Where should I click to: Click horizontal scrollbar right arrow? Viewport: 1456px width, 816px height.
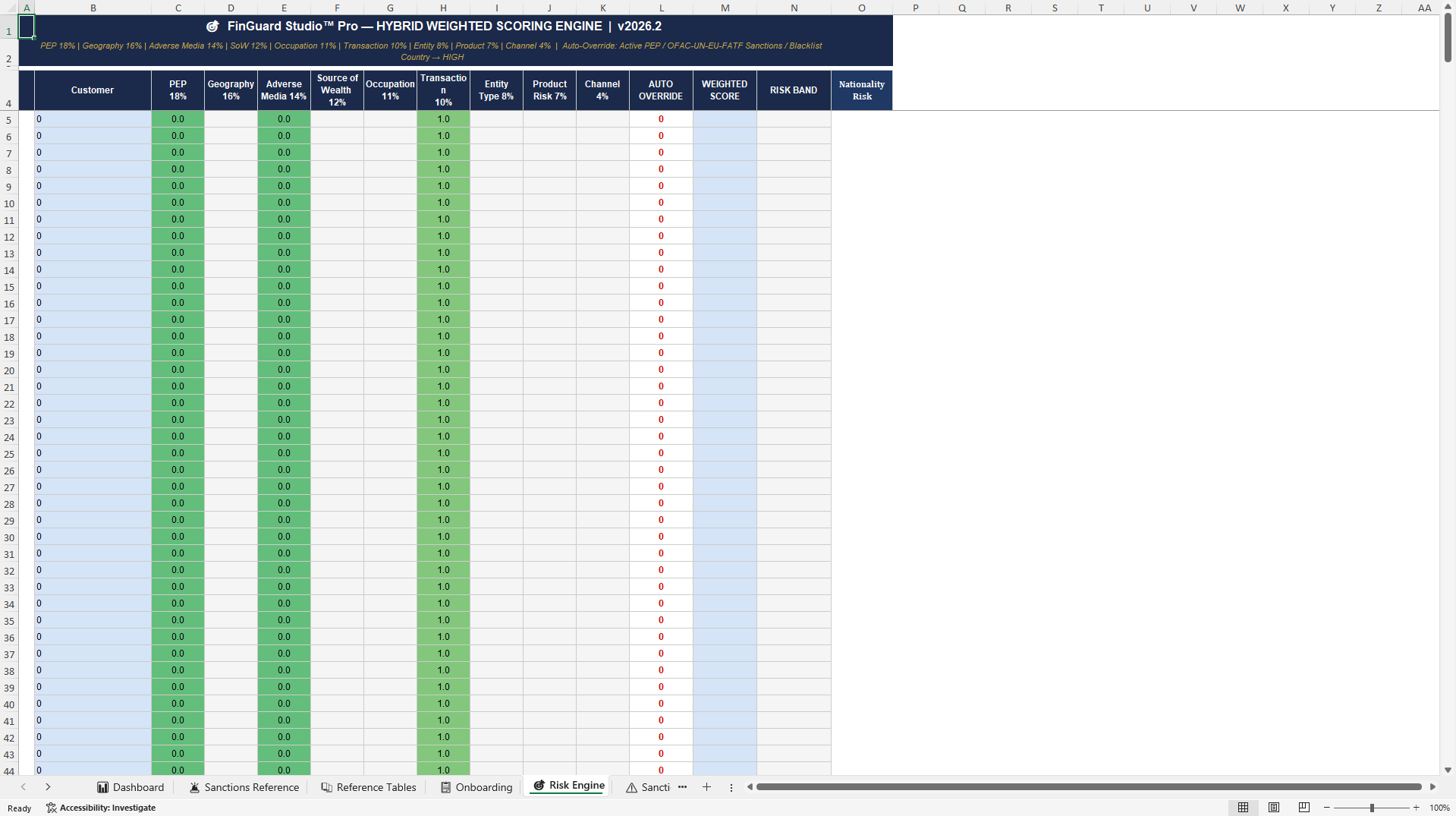[1432, 787]
